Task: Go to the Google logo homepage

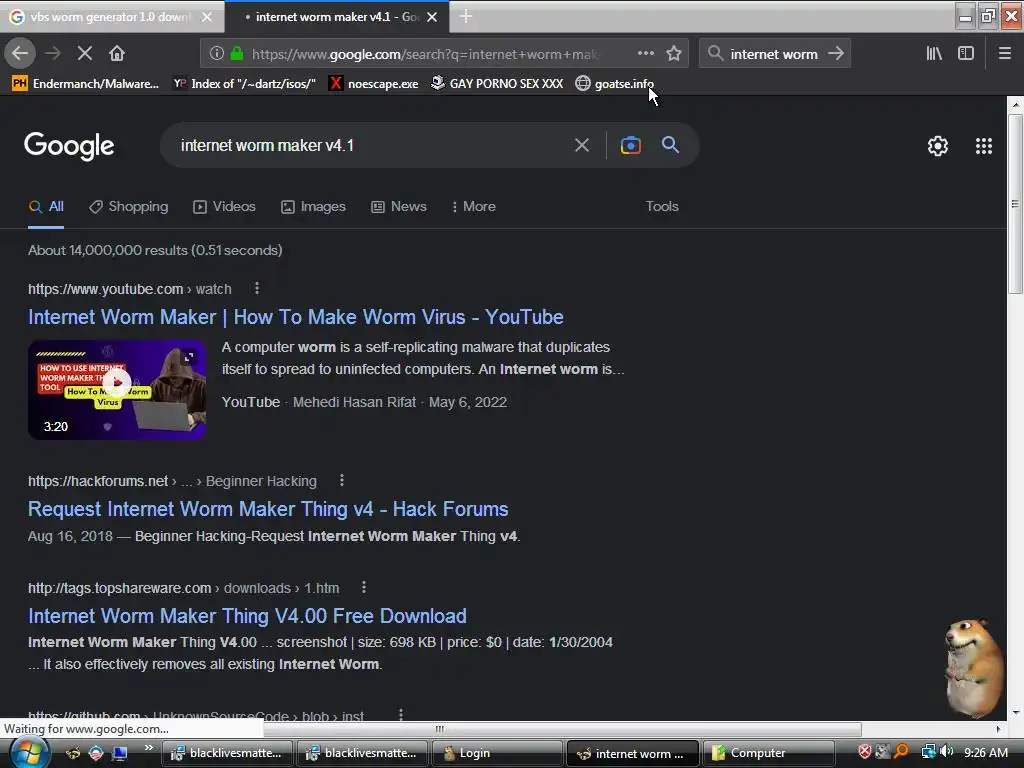Action: click(69, 146)
